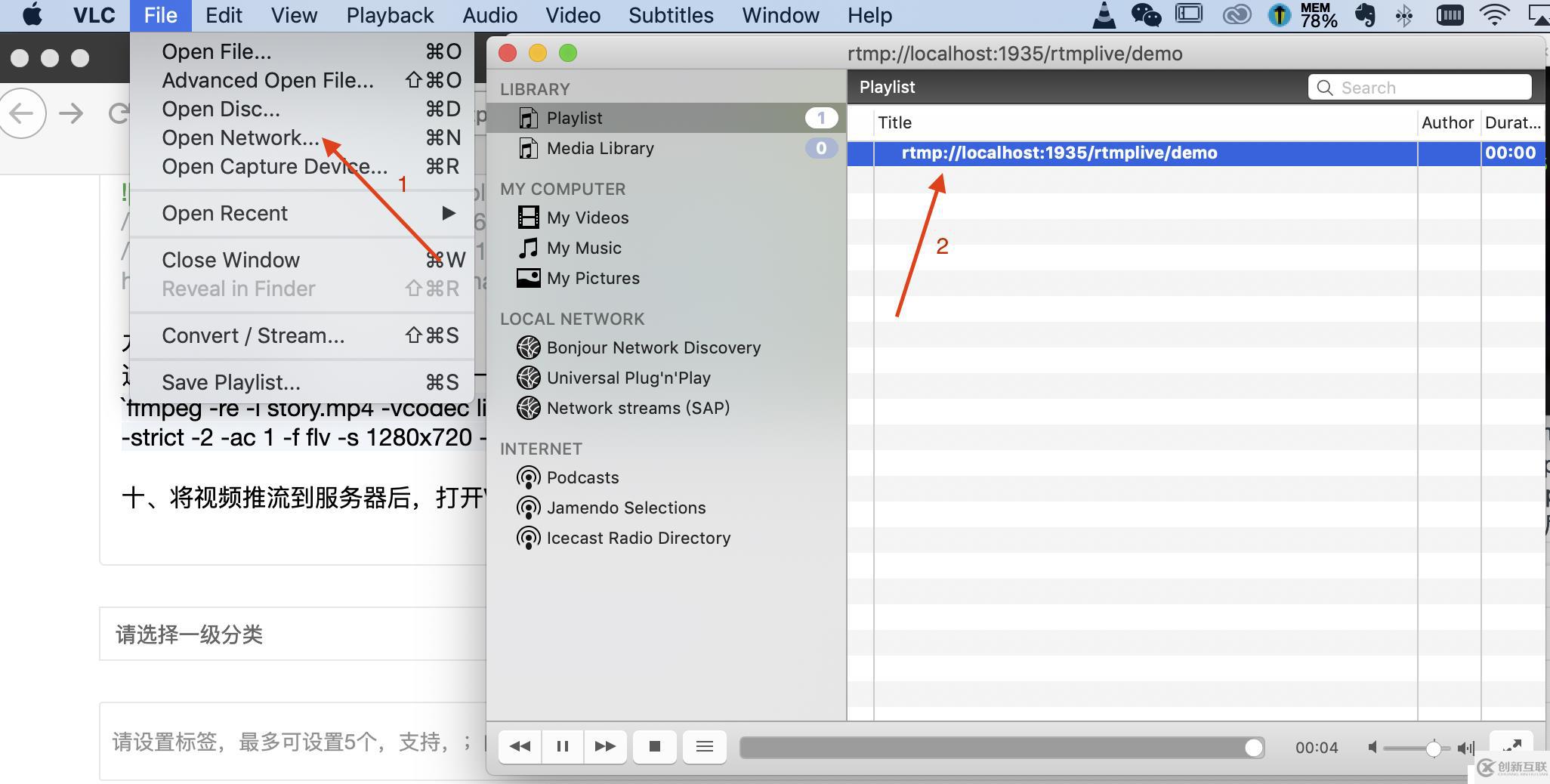The height and width of the screenshot is (784, 1550).
Task: Select Bonjour Network Discovery
Action: point(653,347)
